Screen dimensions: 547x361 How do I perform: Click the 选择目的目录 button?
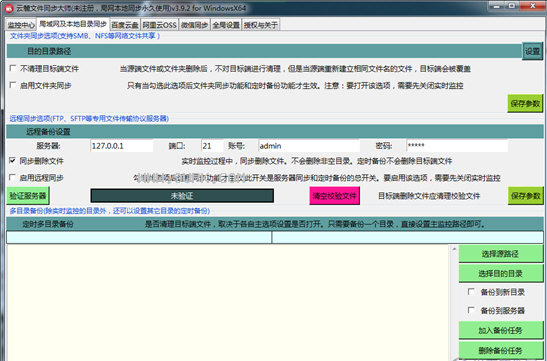click(x=501, y=273)
